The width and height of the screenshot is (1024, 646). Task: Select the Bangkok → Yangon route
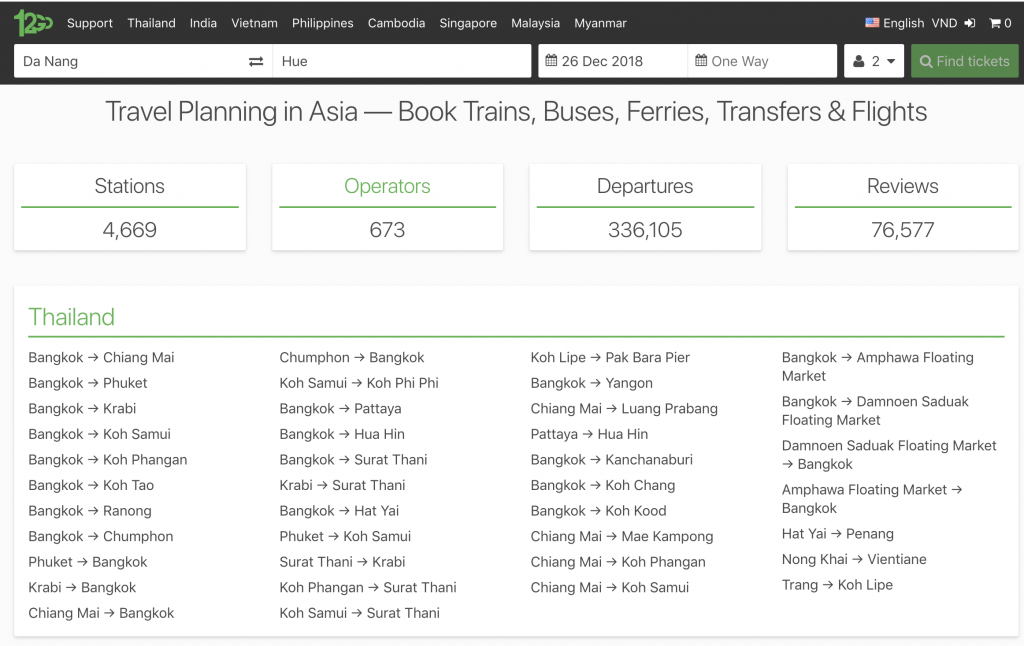coord(592,383)
